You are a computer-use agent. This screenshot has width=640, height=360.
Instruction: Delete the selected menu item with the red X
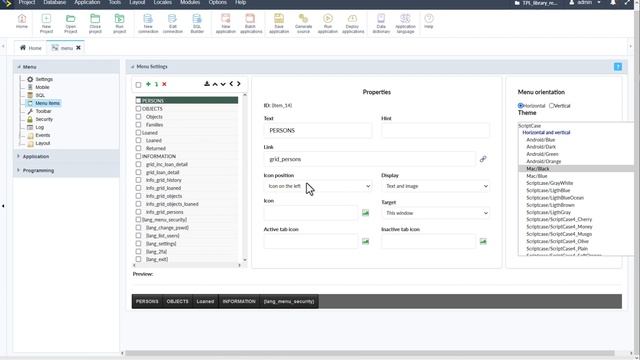pos(164,84)
